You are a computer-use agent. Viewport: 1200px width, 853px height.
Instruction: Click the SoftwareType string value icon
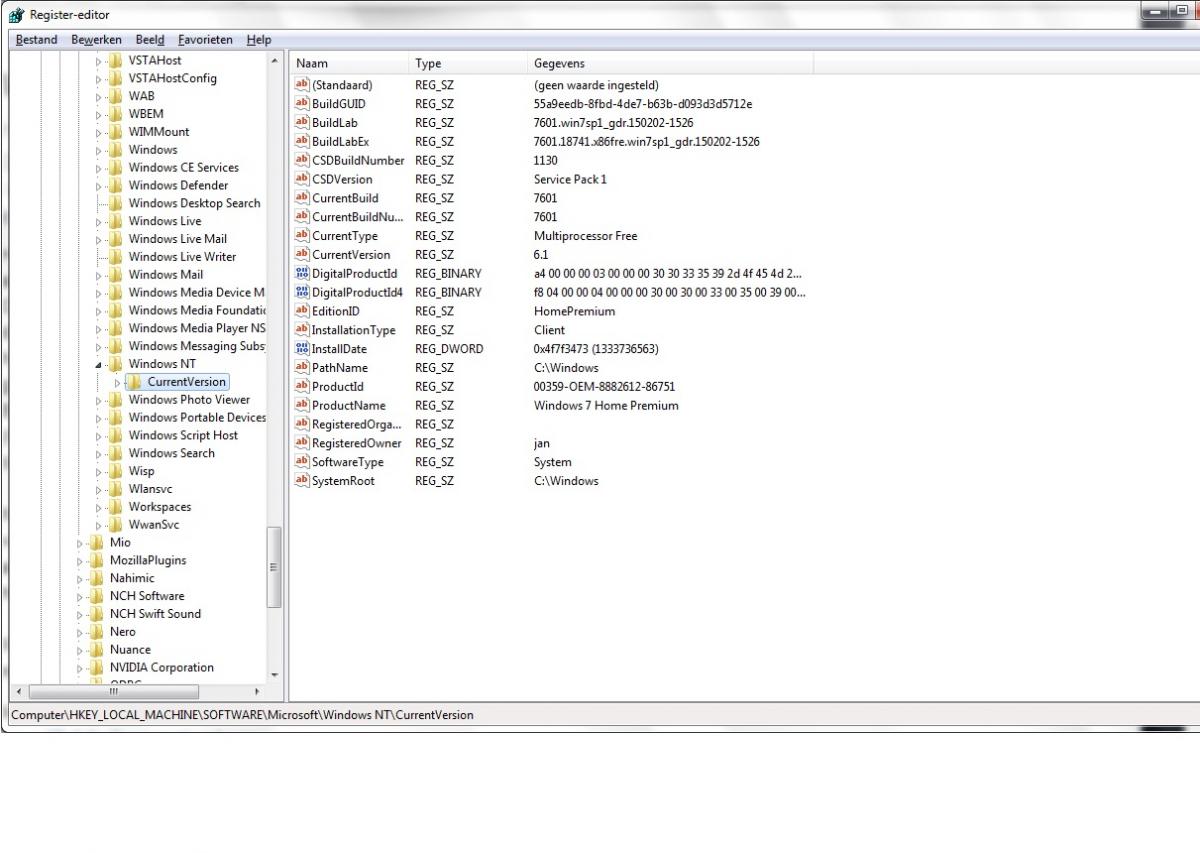[x=303, y=463]
